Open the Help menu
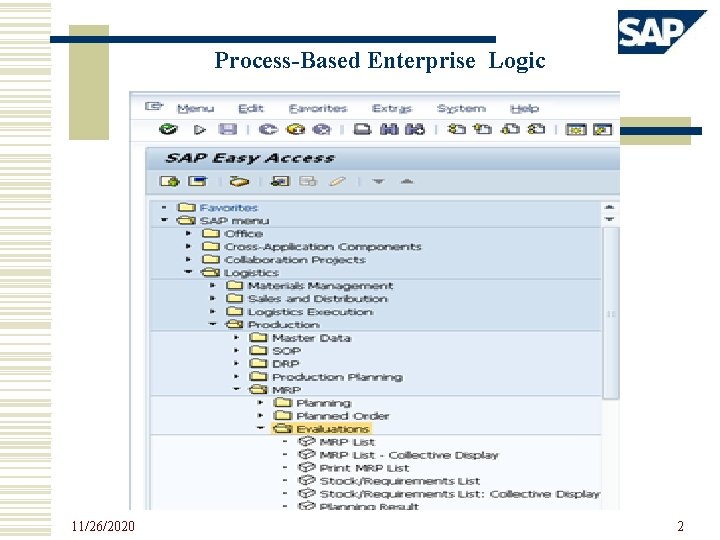This screenshot has width=720, height=540. pyautogui.click(x=524, y=109)
